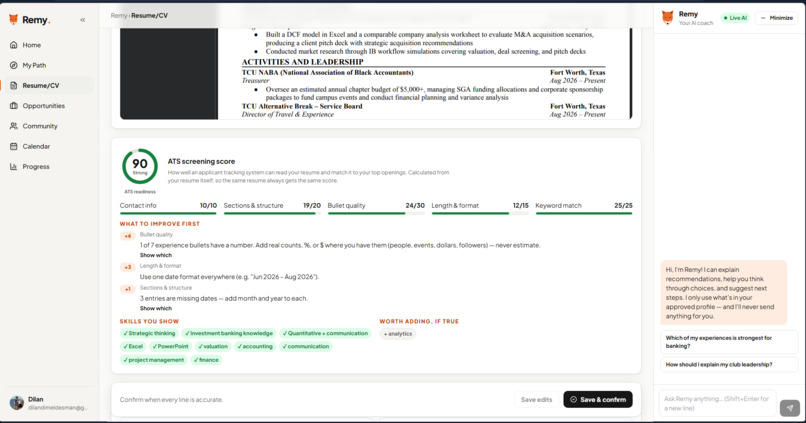
Task: Click the Investment banking knowledge chip
Action: [x=229, y=334]
